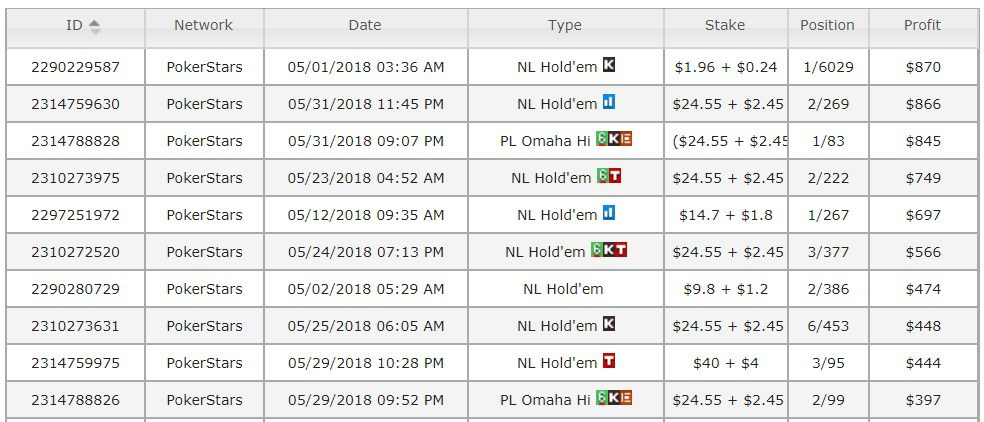Click the Position column header
Screen dimensions: 984x422
pos(827,25)
